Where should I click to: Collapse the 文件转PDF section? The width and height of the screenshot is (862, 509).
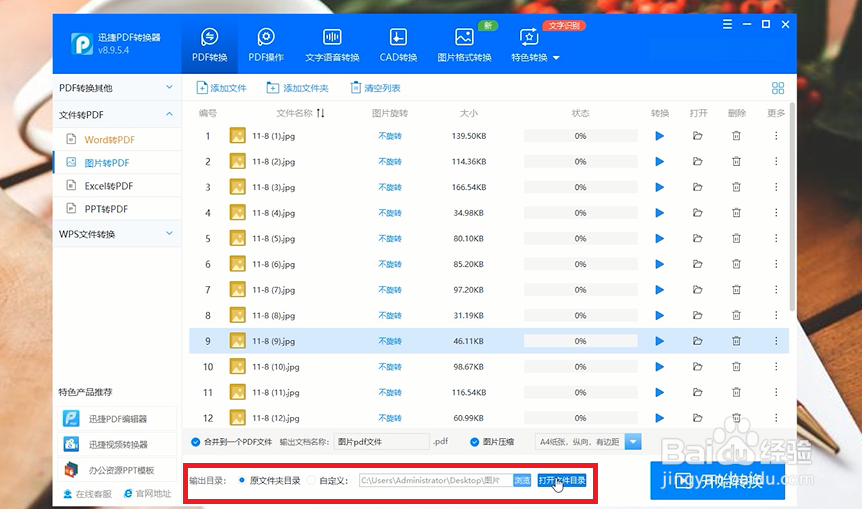[x=117, y=114]
